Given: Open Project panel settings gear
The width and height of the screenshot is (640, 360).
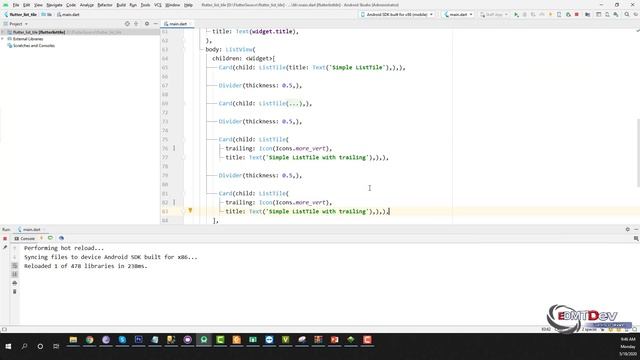Looking at the screenshot, I should pyautogui.click(x=147, y=24).
